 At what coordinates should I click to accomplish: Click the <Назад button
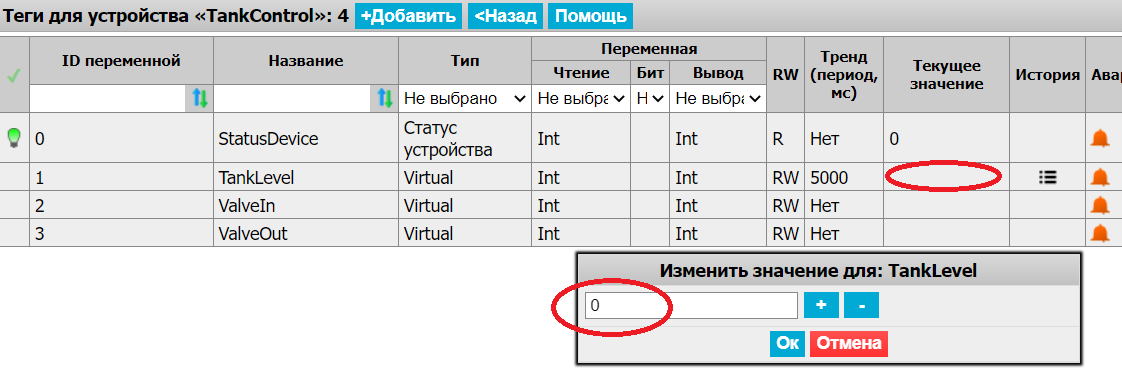(x=505, y=16)
